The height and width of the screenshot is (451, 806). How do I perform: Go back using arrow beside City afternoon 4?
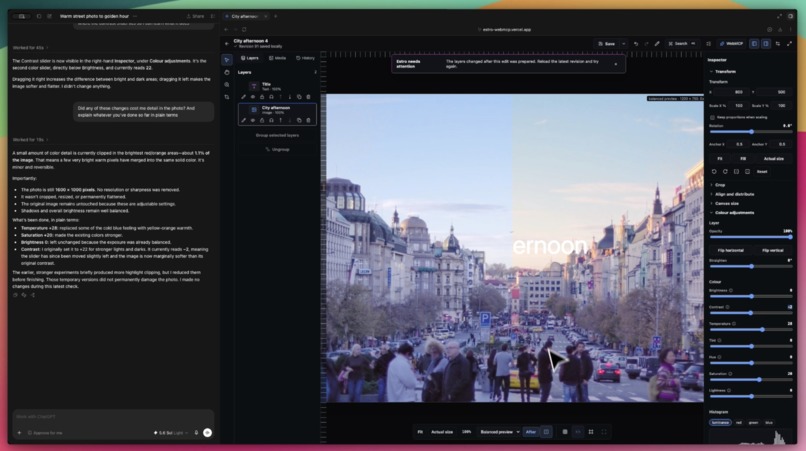click(227, 43)
